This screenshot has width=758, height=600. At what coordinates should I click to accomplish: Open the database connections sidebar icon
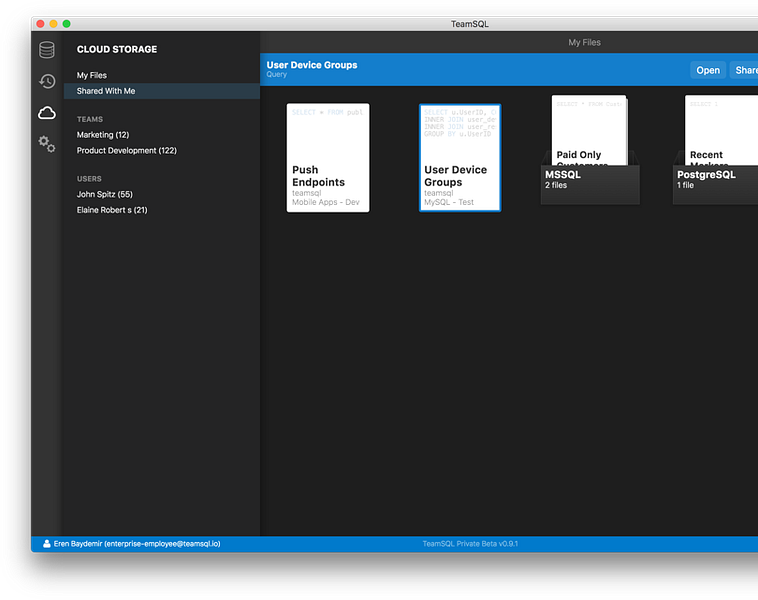pos(47,50)
